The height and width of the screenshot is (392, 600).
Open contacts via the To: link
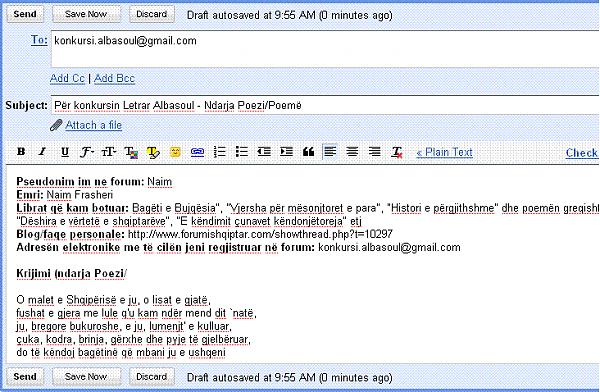coord(39,40)
